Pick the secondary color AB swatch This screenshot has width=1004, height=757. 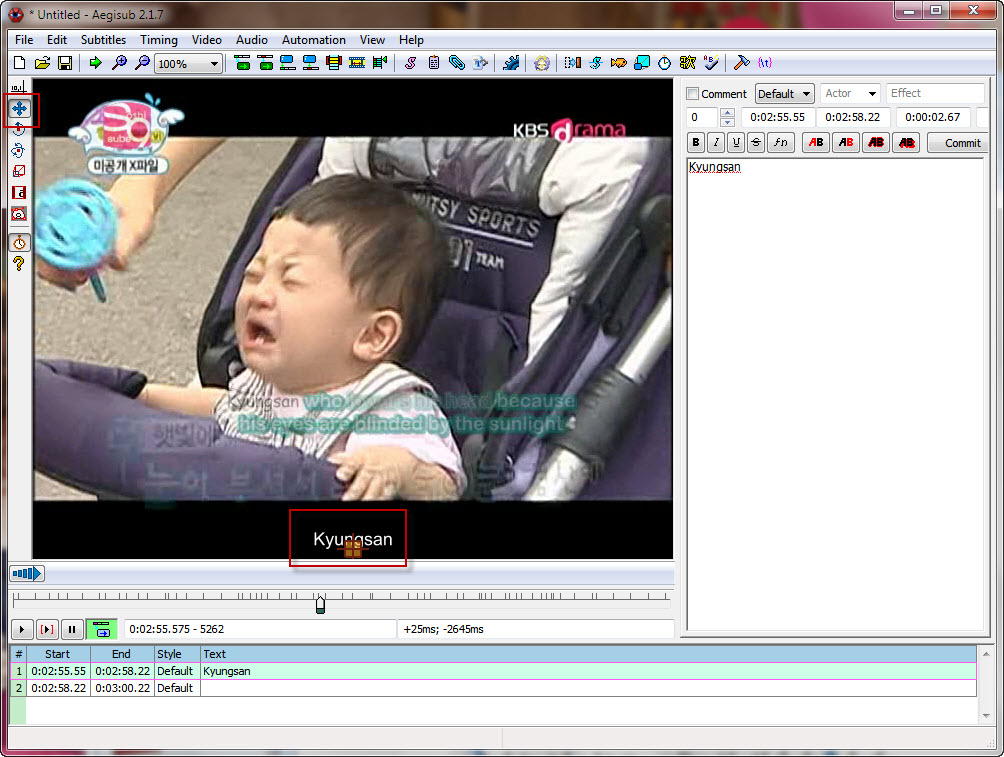pyautogui.click(x=846, y=142)
